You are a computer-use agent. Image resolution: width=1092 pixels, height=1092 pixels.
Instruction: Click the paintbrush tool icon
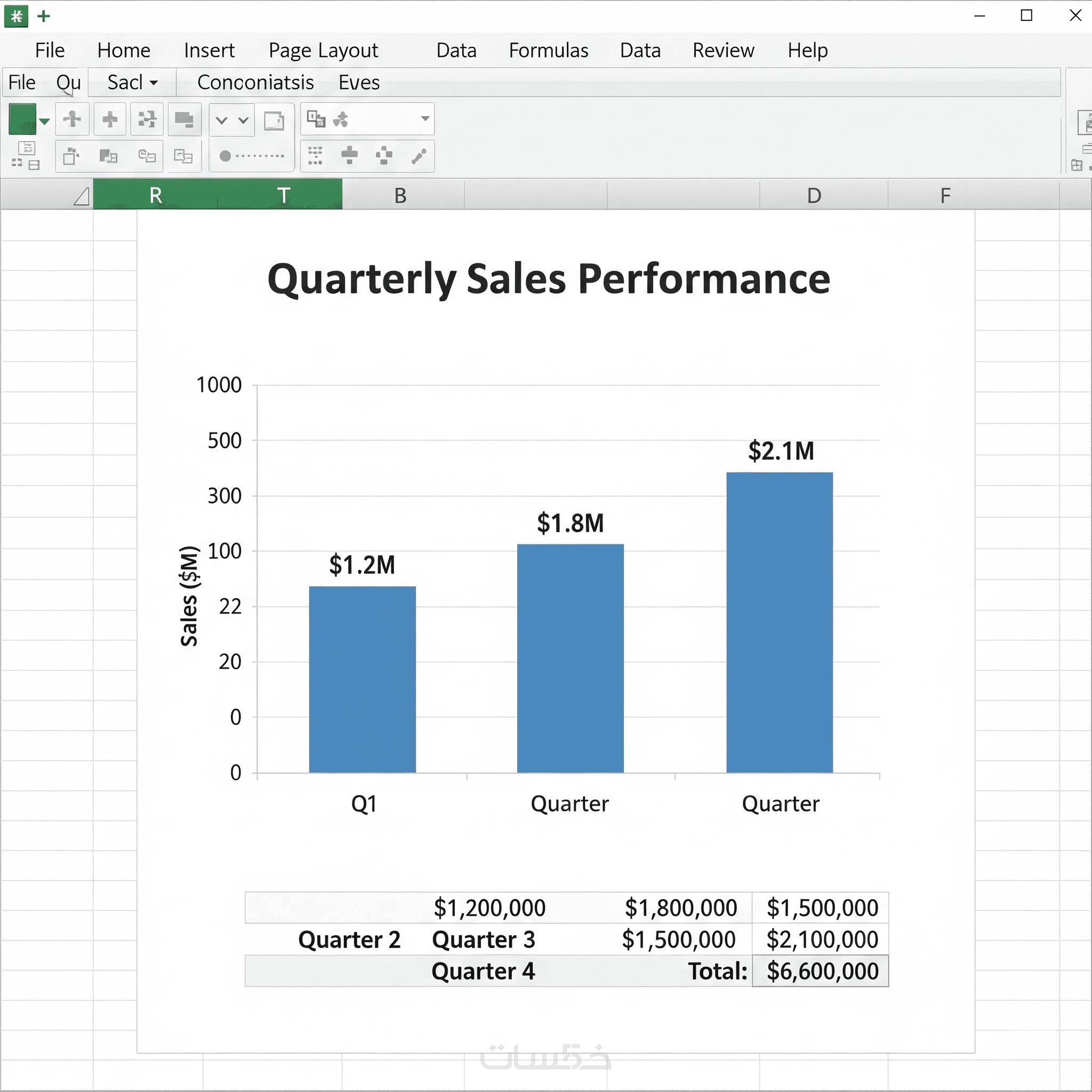419,156
